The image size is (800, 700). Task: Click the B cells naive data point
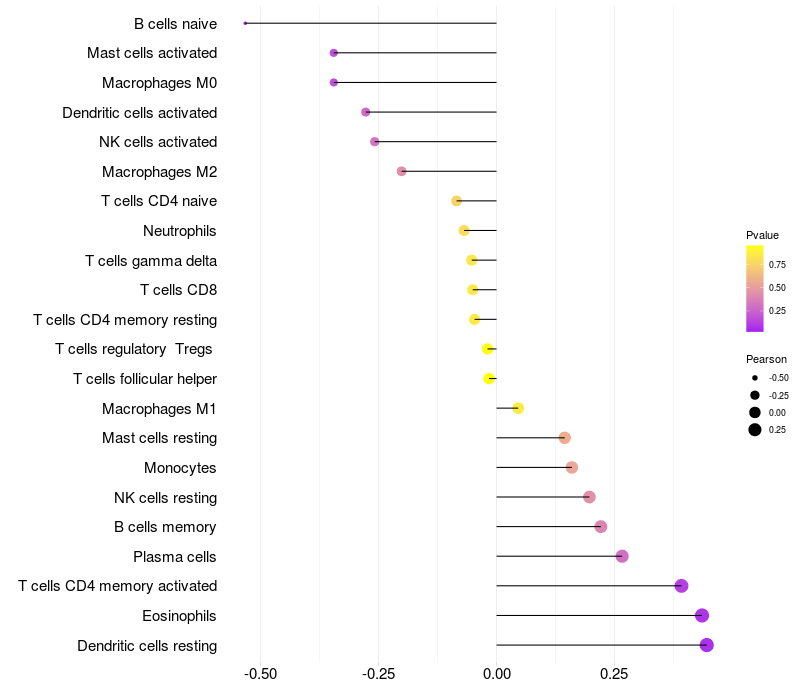tap(245, 23)
